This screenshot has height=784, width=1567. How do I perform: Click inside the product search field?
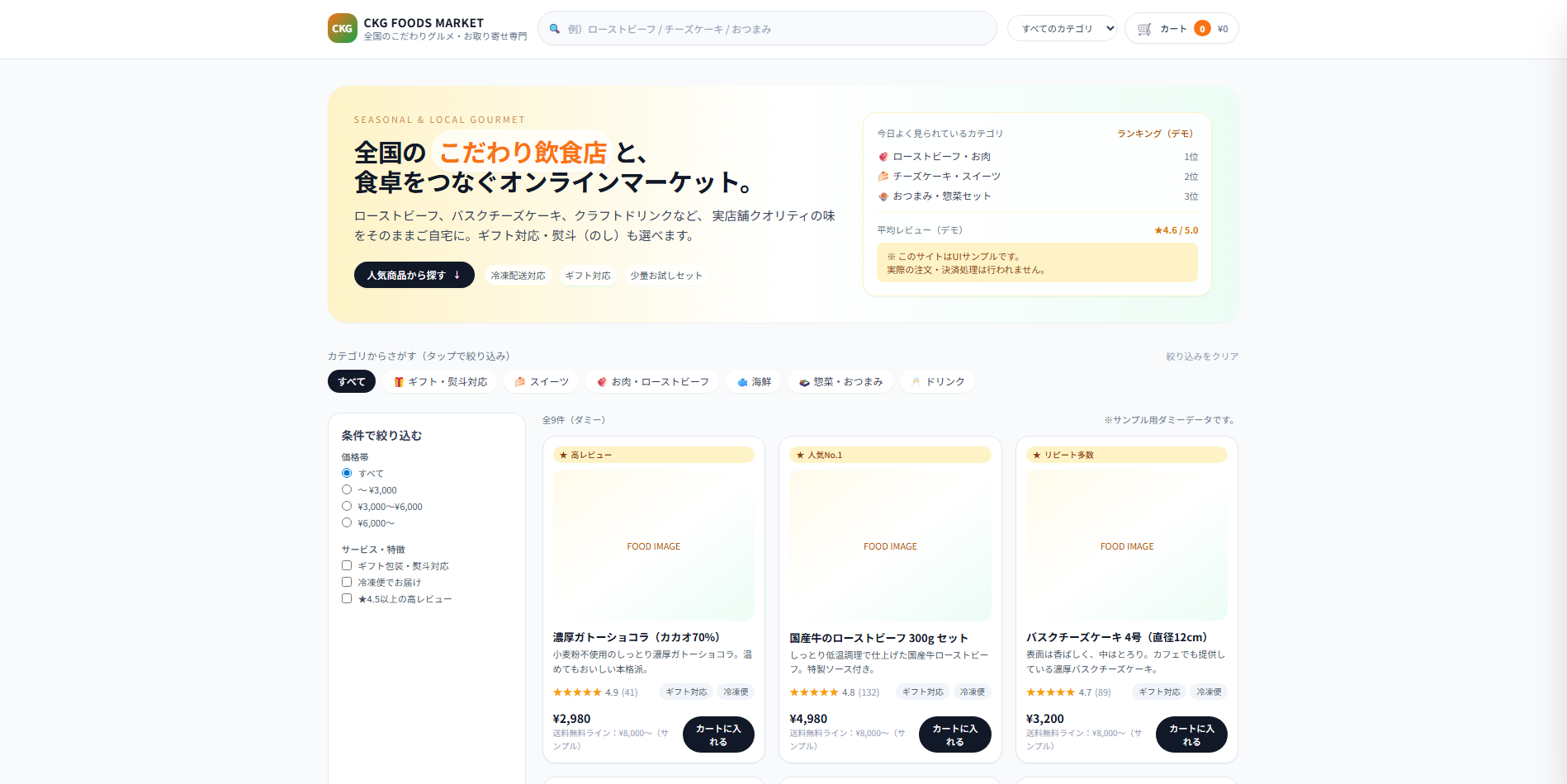point(766,28)
